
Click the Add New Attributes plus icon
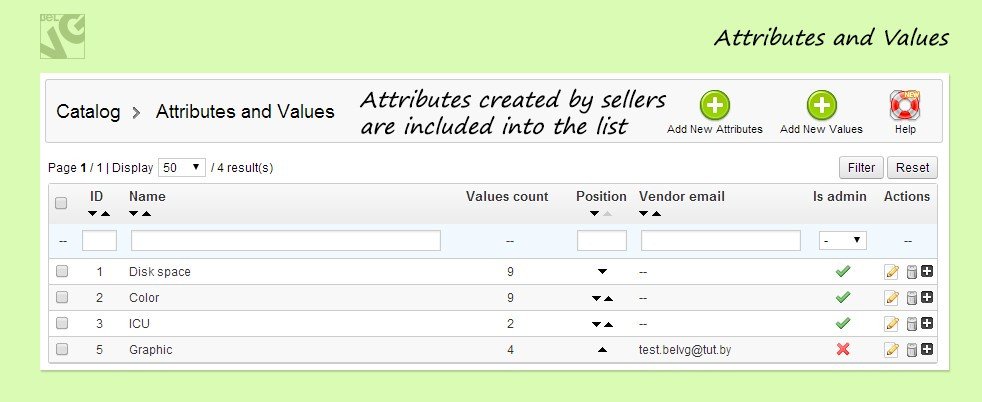point(714,105)
